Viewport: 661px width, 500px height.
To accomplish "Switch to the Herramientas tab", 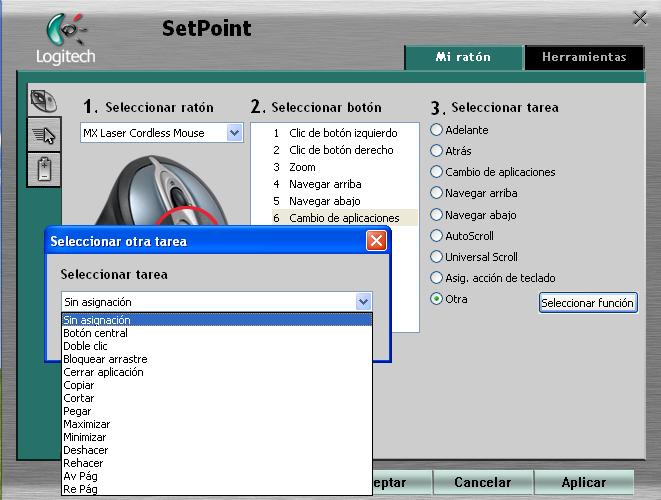I will pos(584,57).
